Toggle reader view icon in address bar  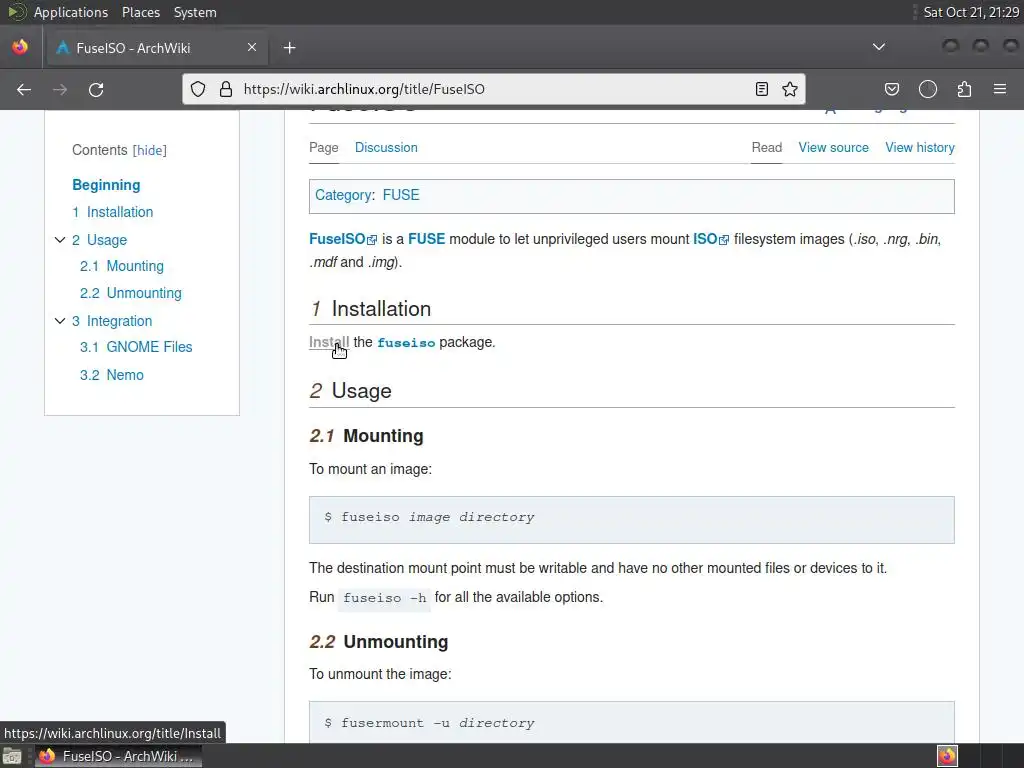761,89
